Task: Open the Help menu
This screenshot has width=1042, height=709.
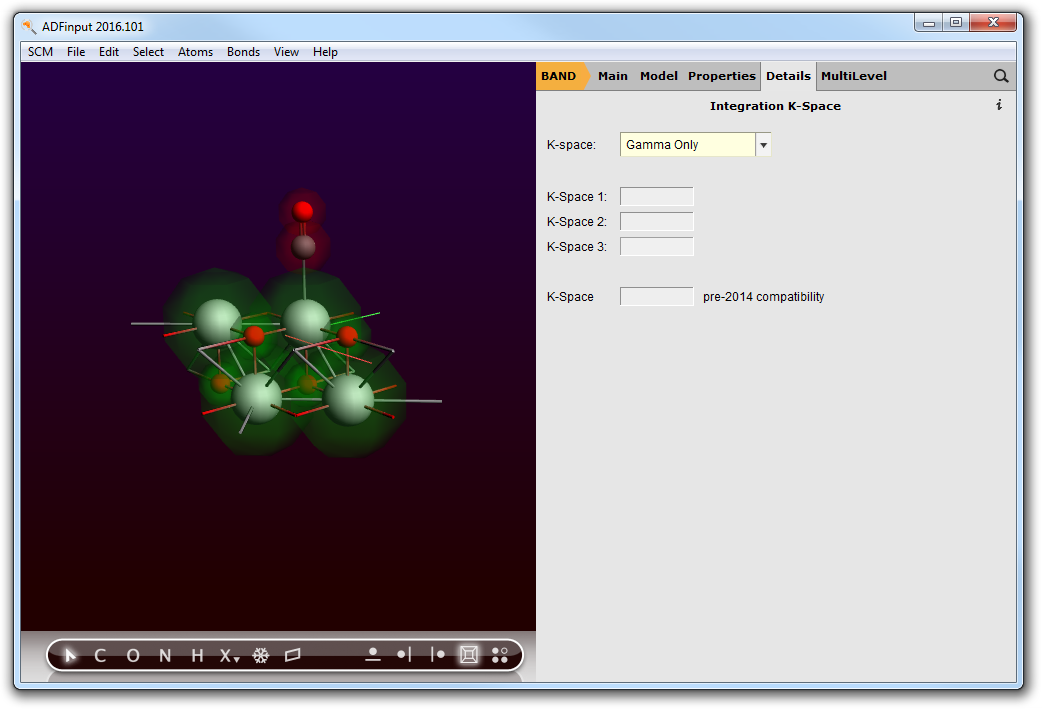Action: 326,52
